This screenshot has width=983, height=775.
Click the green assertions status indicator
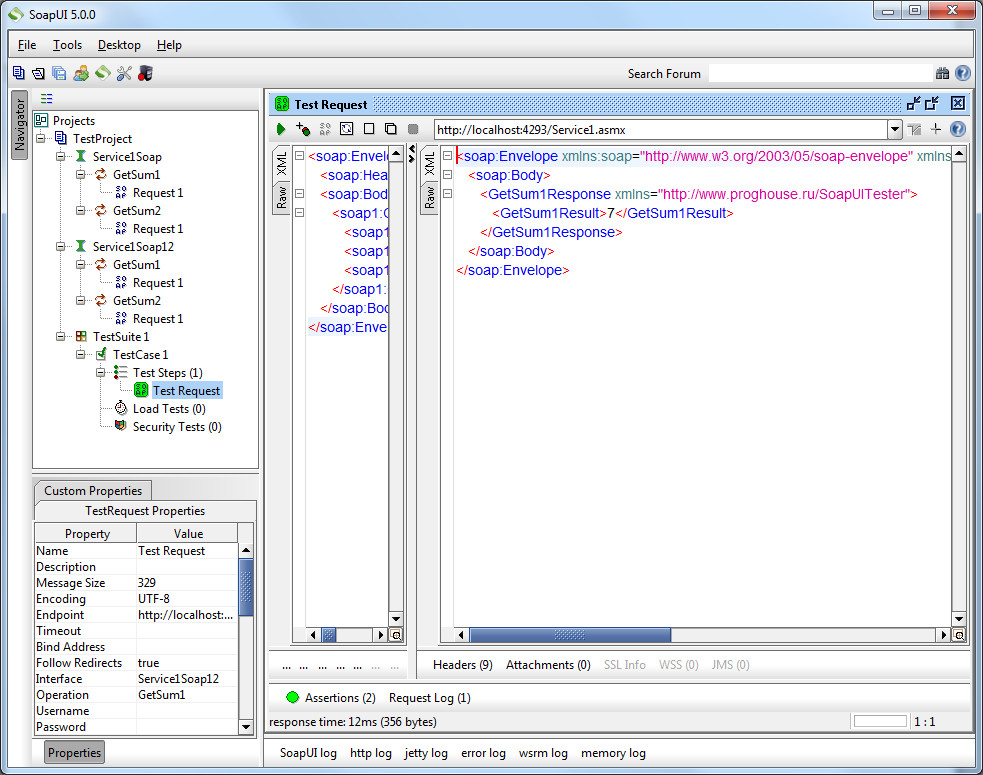(292, 697)
